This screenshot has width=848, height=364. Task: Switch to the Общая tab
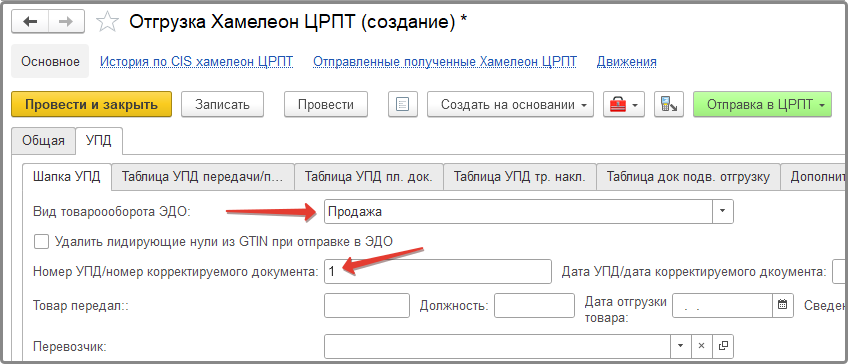[43, 141]
